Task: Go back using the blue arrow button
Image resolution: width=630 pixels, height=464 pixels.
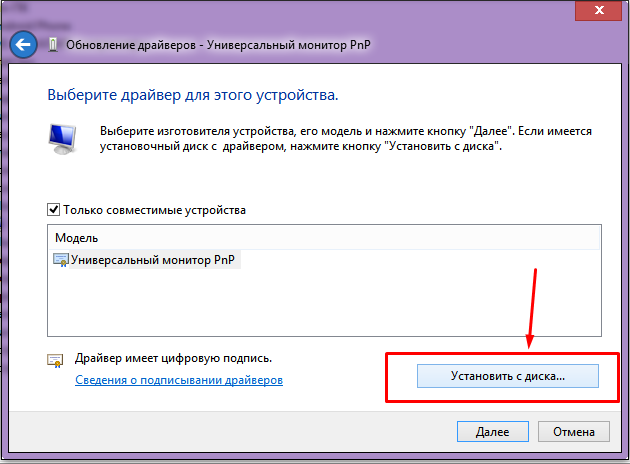Action: tap(23, 44)
